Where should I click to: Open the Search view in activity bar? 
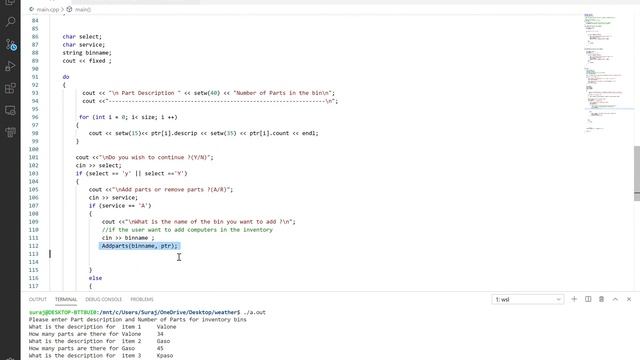(10, 22)
